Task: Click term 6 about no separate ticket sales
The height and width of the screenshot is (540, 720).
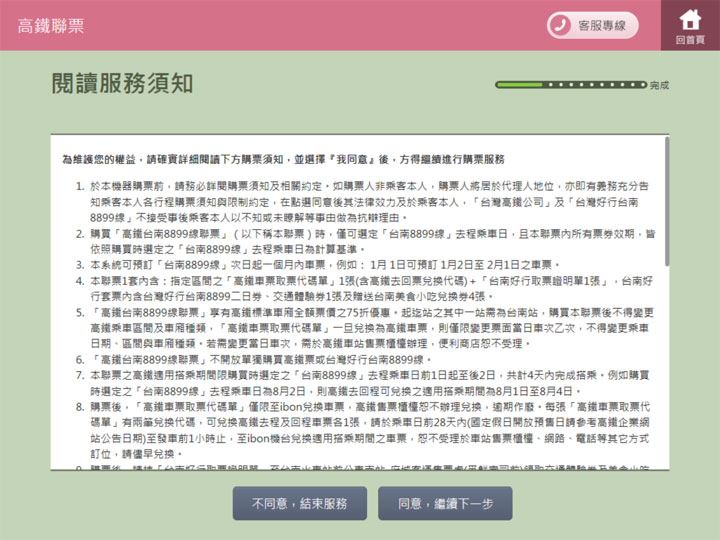Action: coord(260,359)
